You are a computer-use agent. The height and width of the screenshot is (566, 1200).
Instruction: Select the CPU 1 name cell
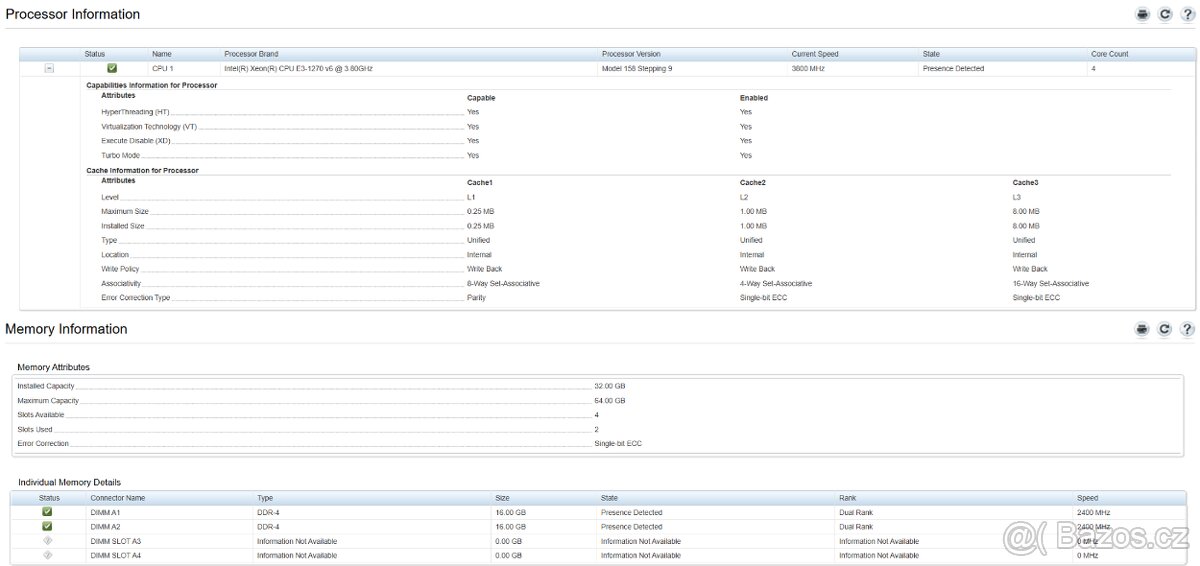(162, 68)
